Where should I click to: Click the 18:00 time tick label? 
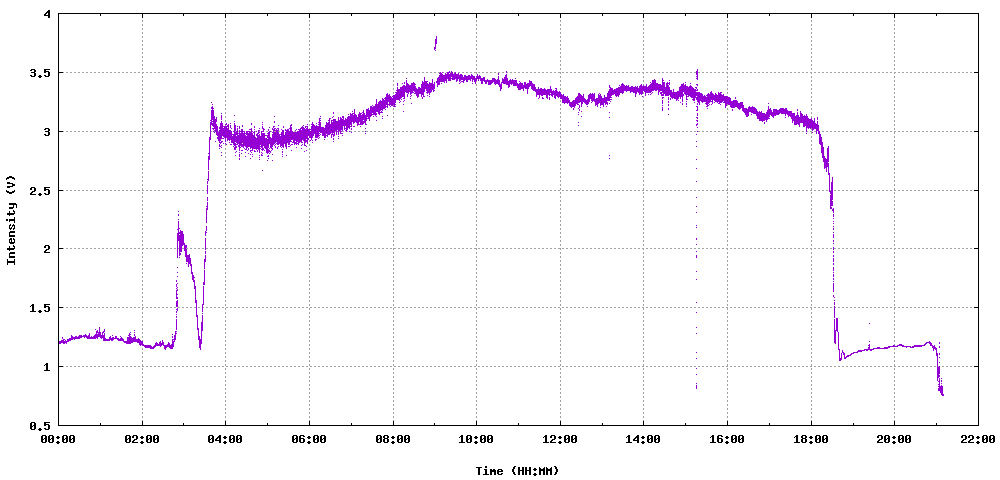[810, 439]
